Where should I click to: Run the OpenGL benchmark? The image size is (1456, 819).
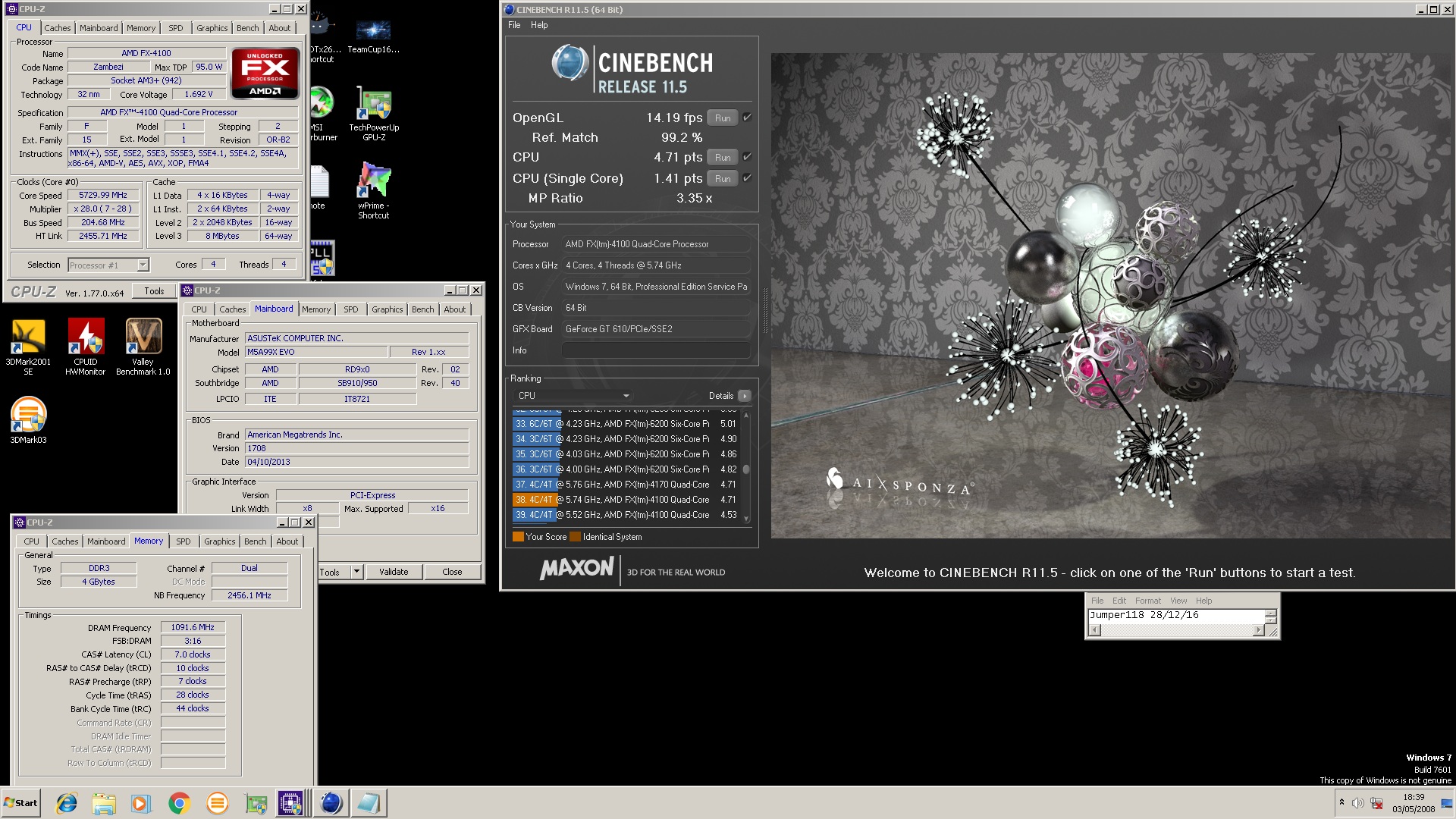coord(723,118)
